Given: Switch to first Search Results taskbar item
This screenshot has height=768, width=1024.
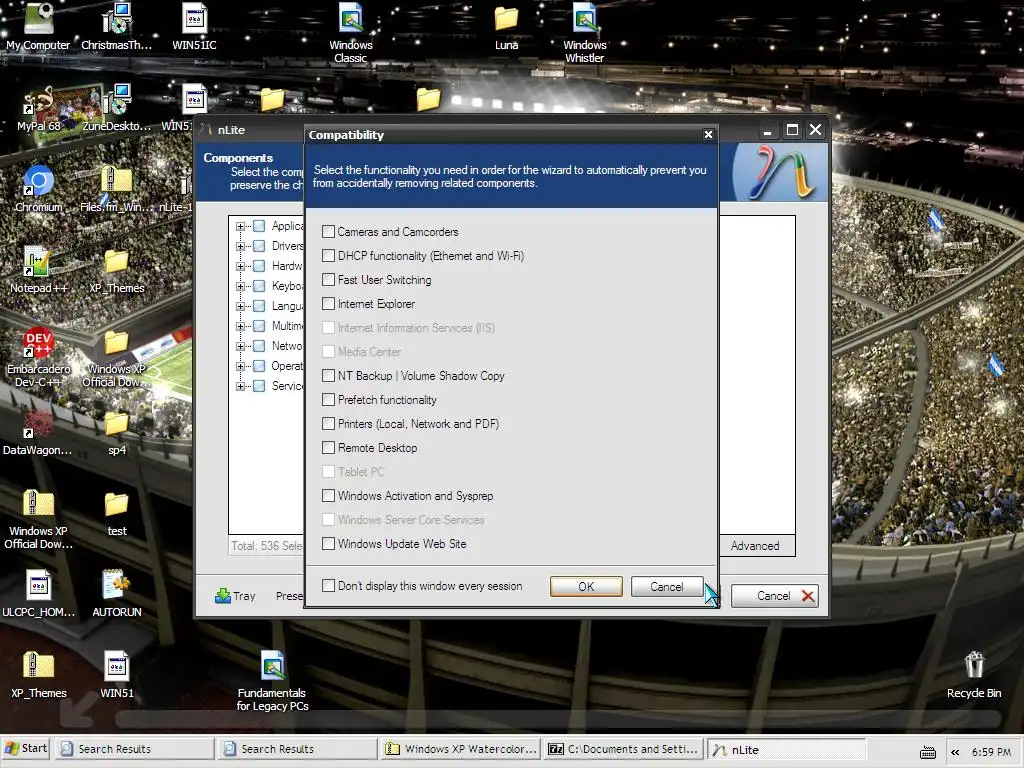Looking at the screenshot, I should pos(135,749).
